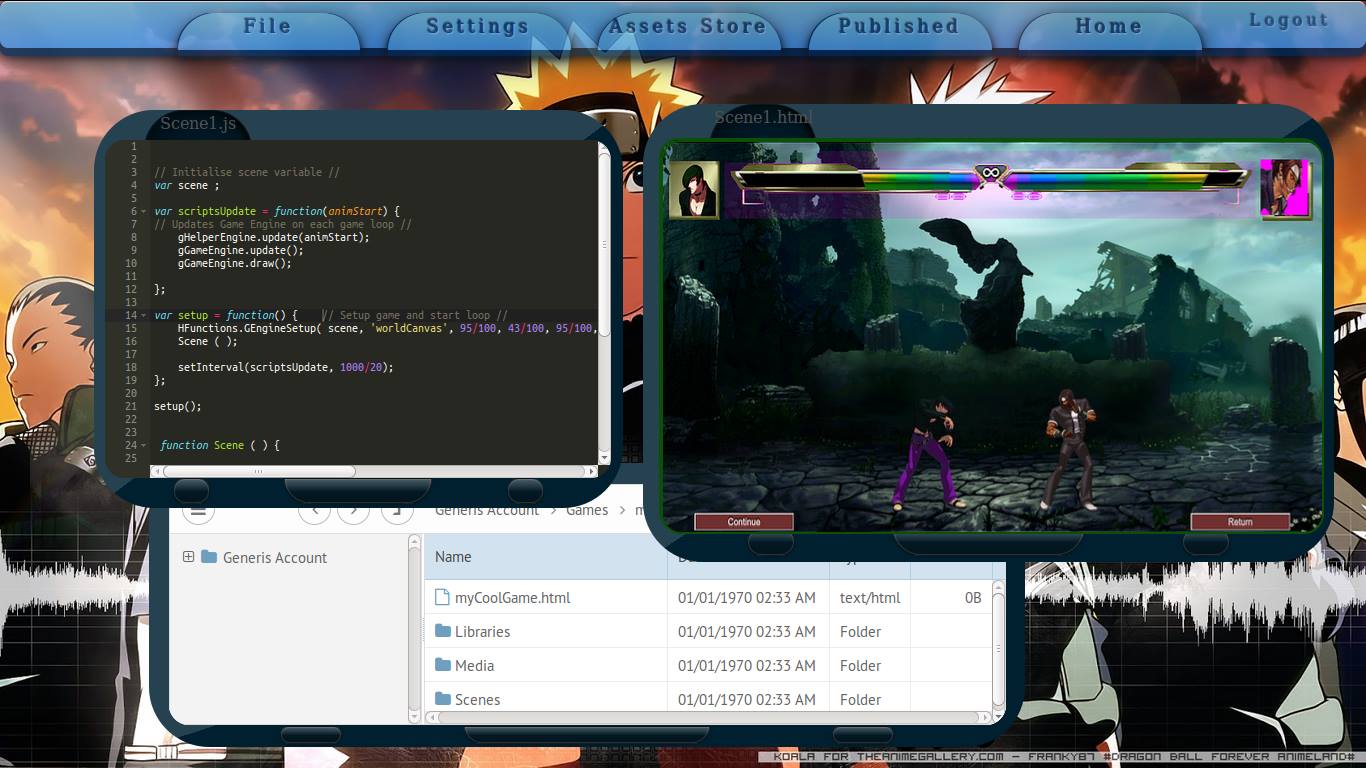The width and height of the screenshot is (1366, 768).
Task: Click the Games breadcrumb in file manager
Action: coord(587,511)
